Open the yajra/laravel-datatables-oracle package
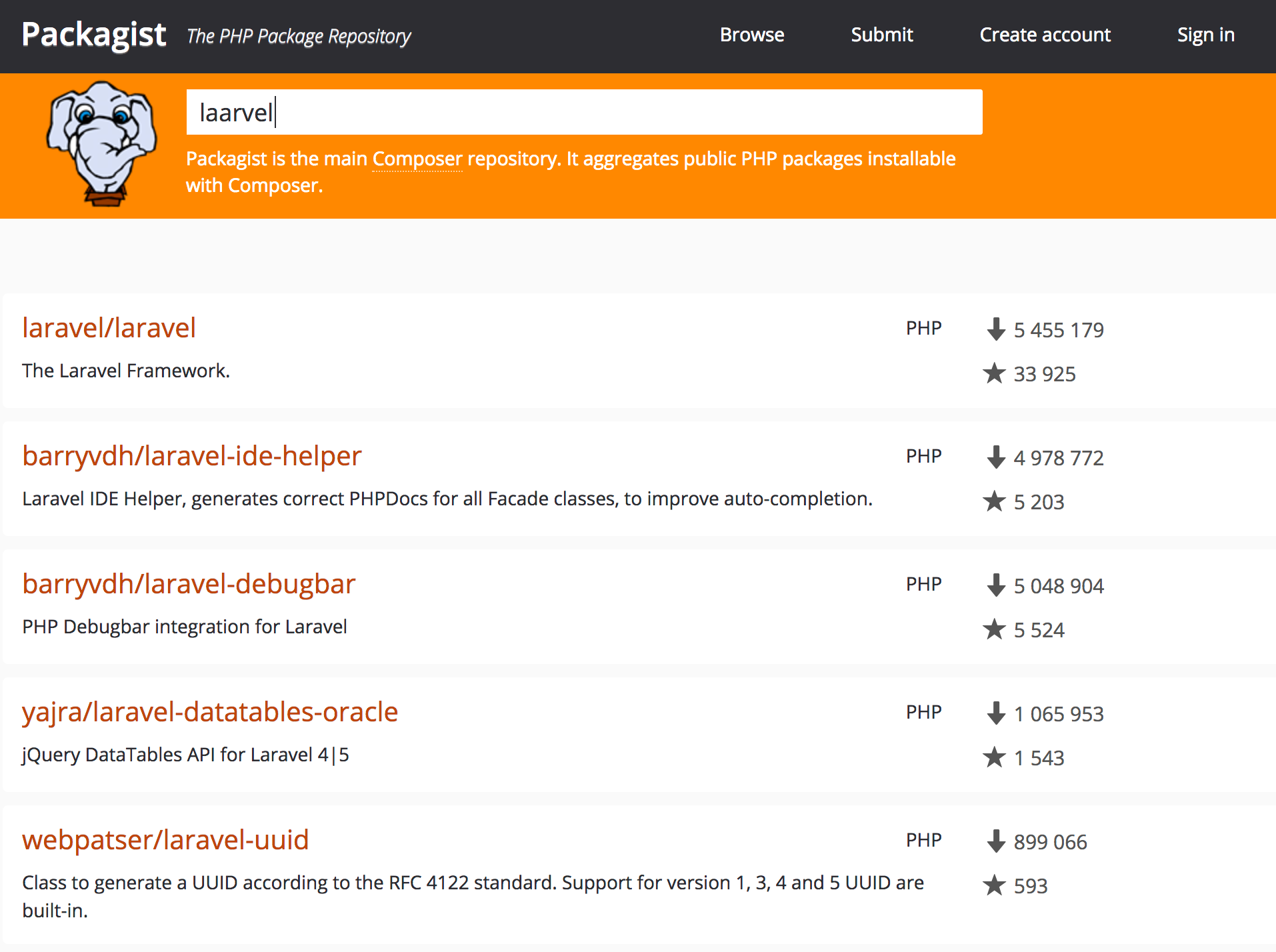Viewport: 1276px width, 952px height. click(210, 712)
